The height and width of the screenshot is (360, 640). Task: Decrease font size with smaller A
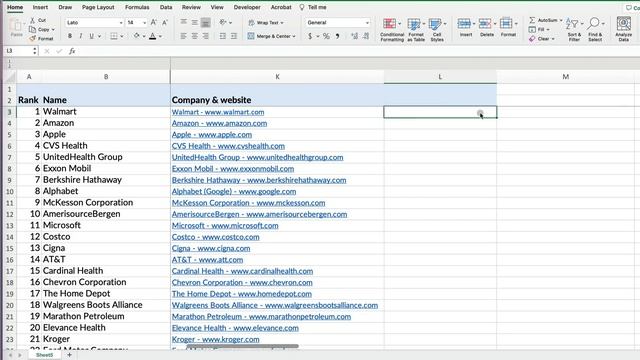165,22
